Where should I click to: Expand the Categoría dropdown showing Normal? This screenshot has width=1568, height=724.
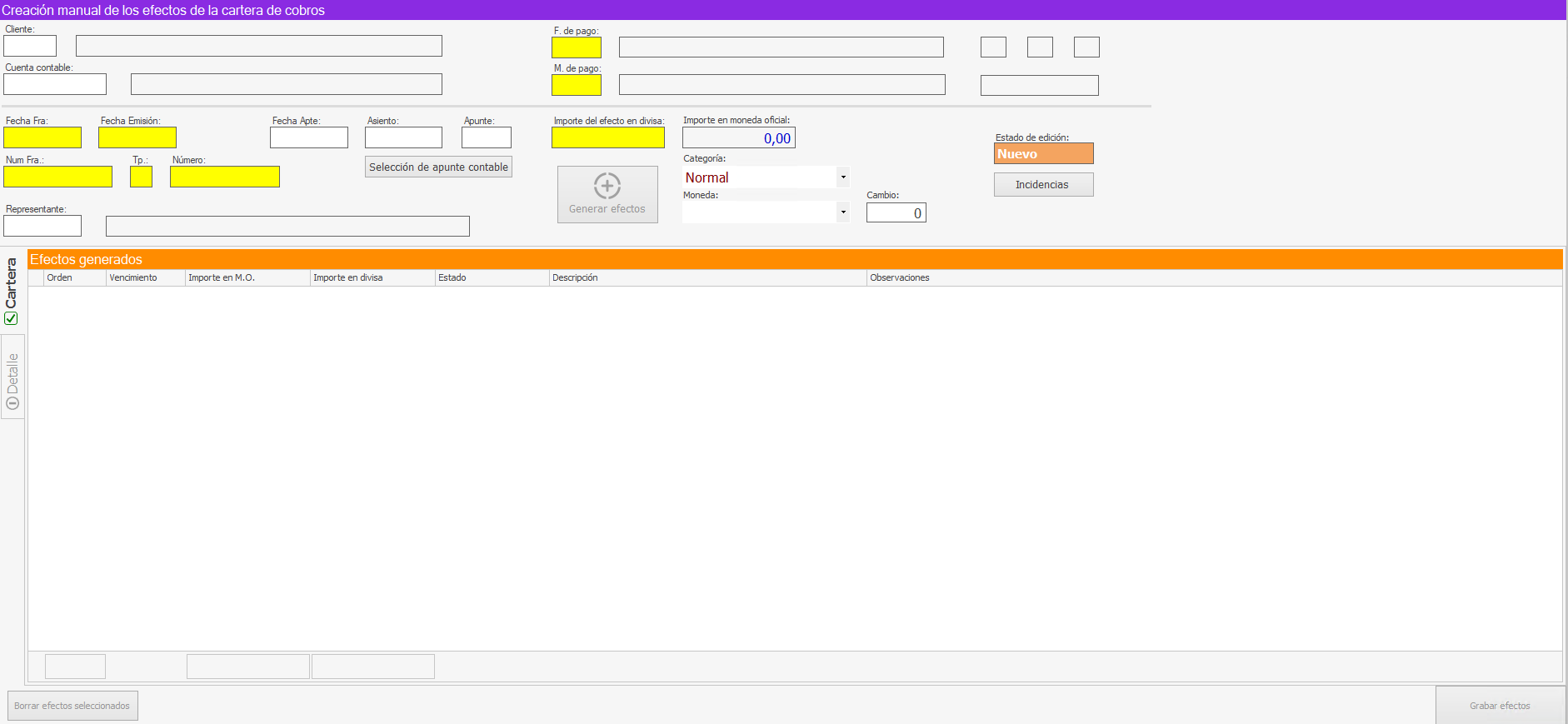pyautogui.click(x=843, y=177)
